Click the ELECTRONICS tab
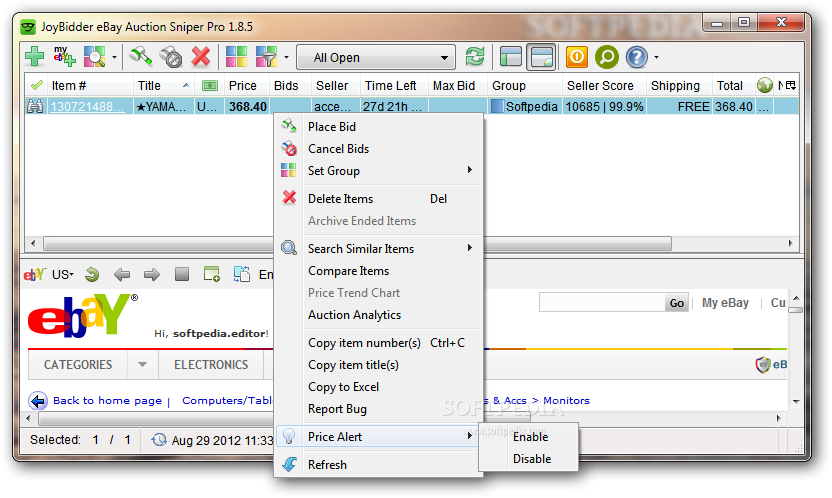 [x=211, y=365]
